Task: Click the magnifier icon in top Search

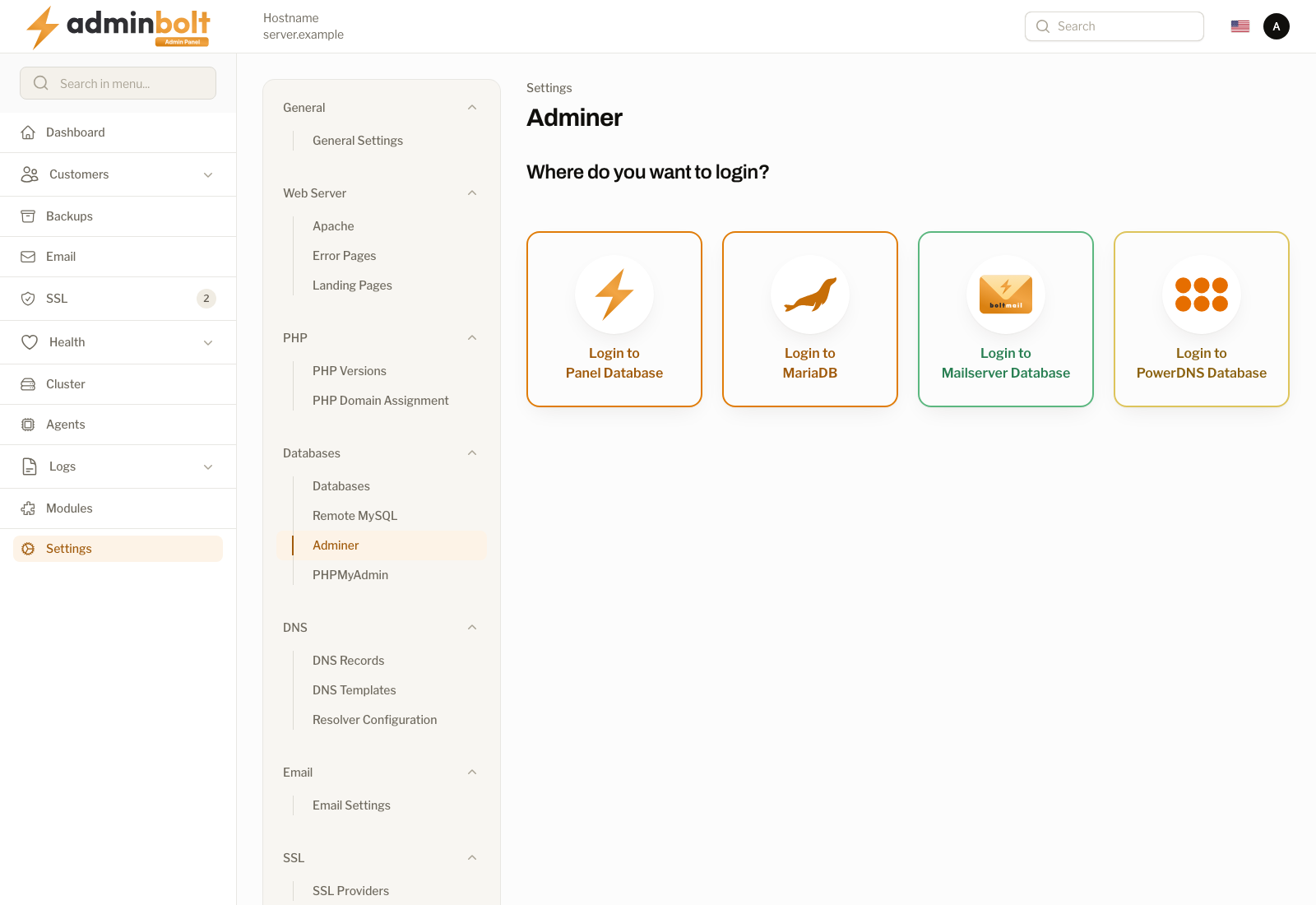Action: (1043, 26)
